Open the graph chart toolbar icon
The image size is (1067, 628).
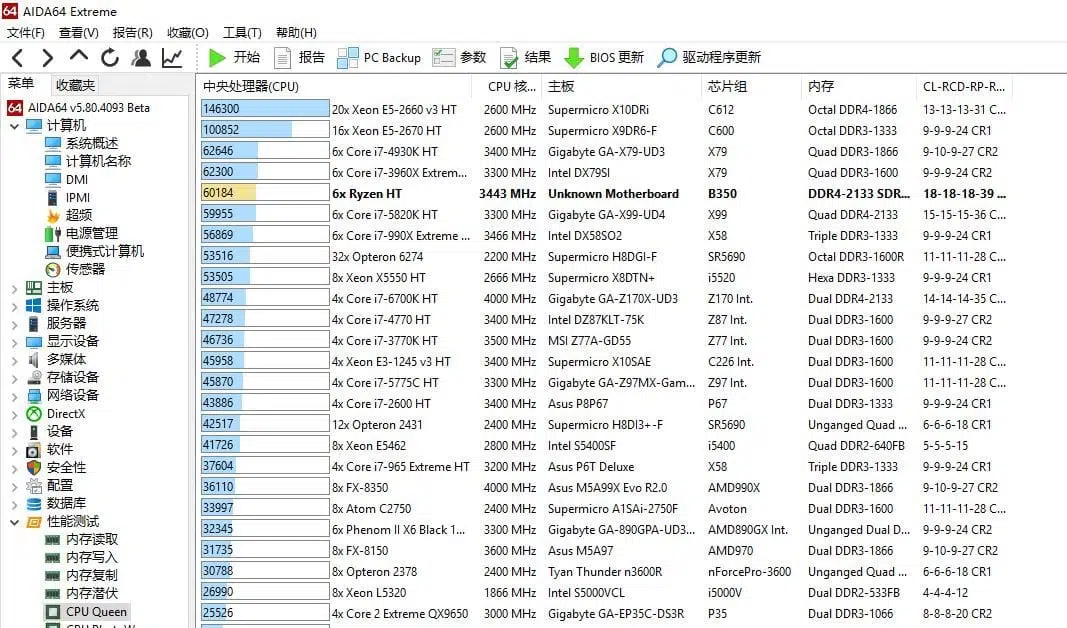(x=172, y=58)
